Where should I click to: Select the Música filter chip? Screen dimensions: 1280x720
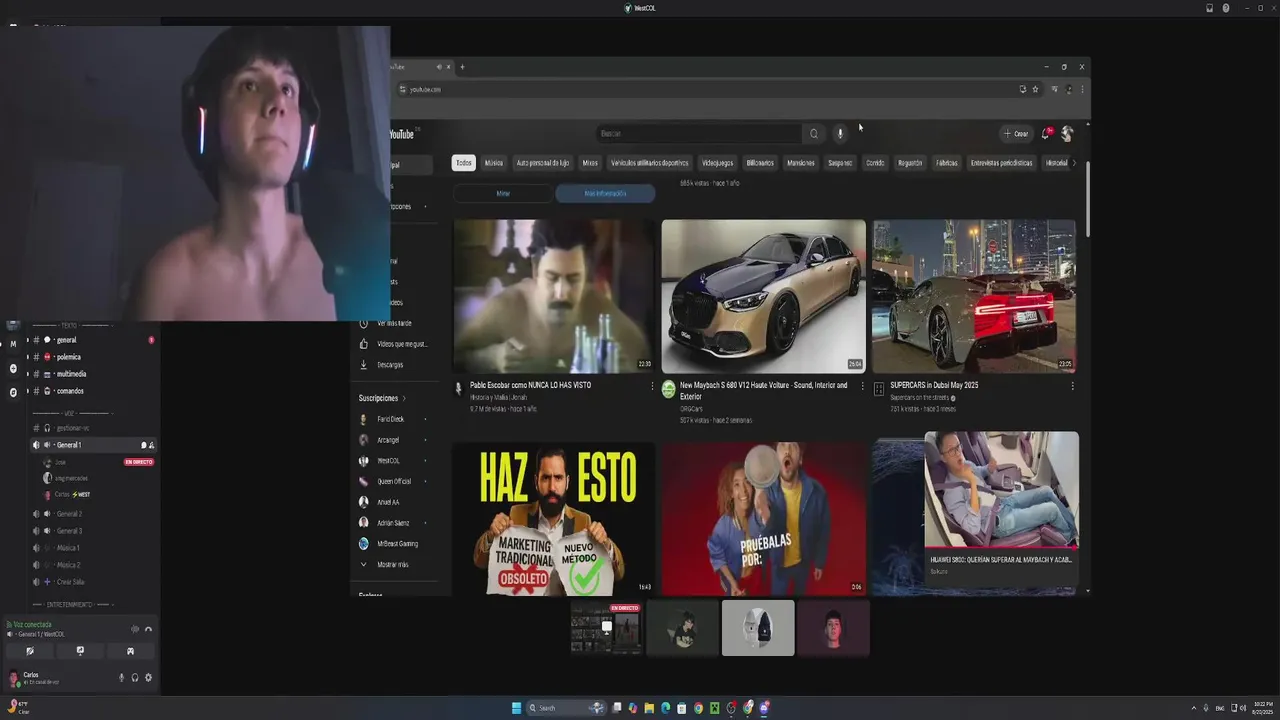point(494,163)
